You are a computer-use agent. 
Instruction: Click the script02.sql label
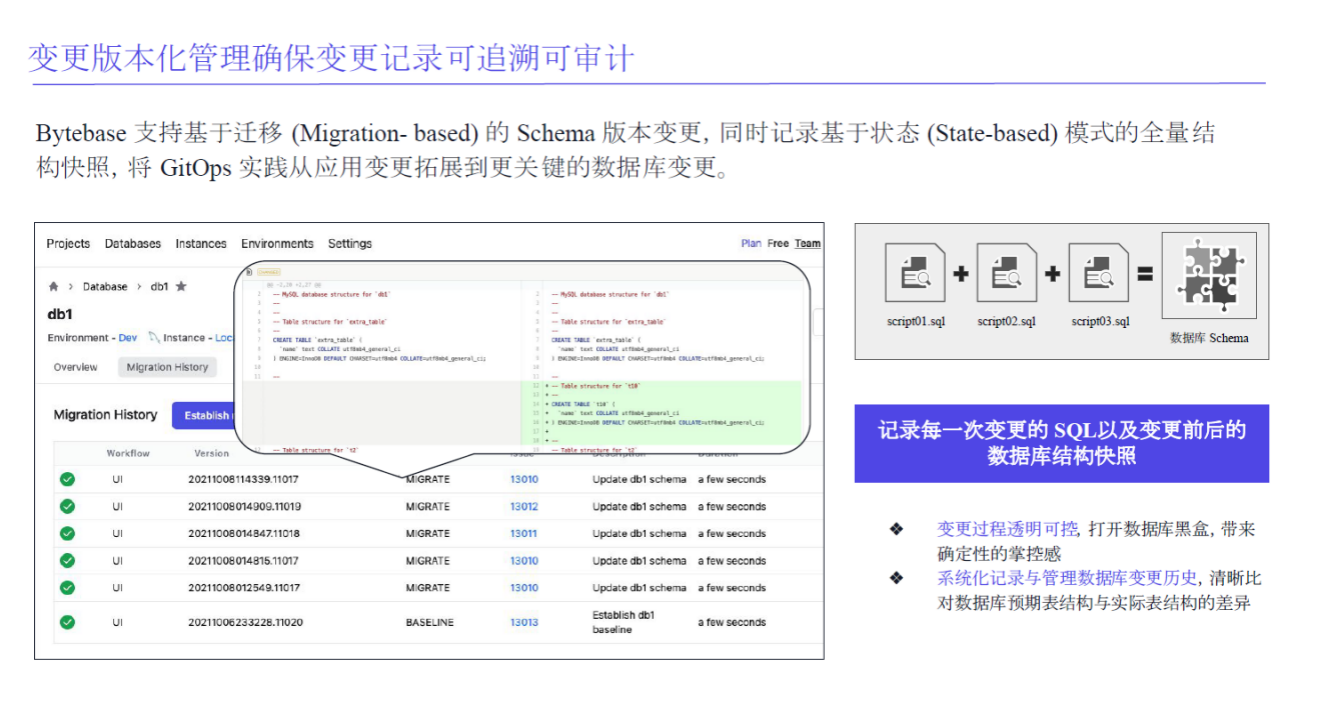pyautogui.click(x=1007, y=321)
